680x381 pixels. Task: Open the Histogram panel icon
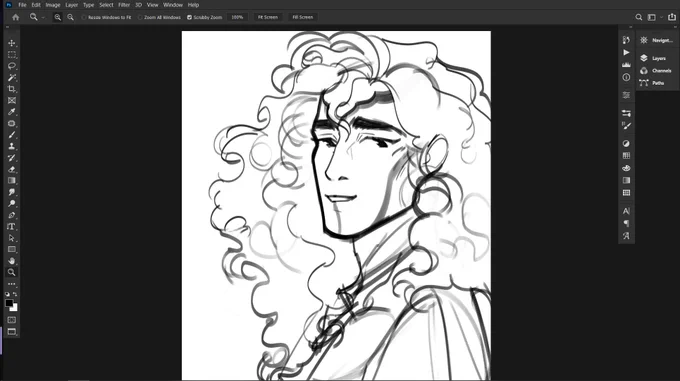(x=626, y=65)
